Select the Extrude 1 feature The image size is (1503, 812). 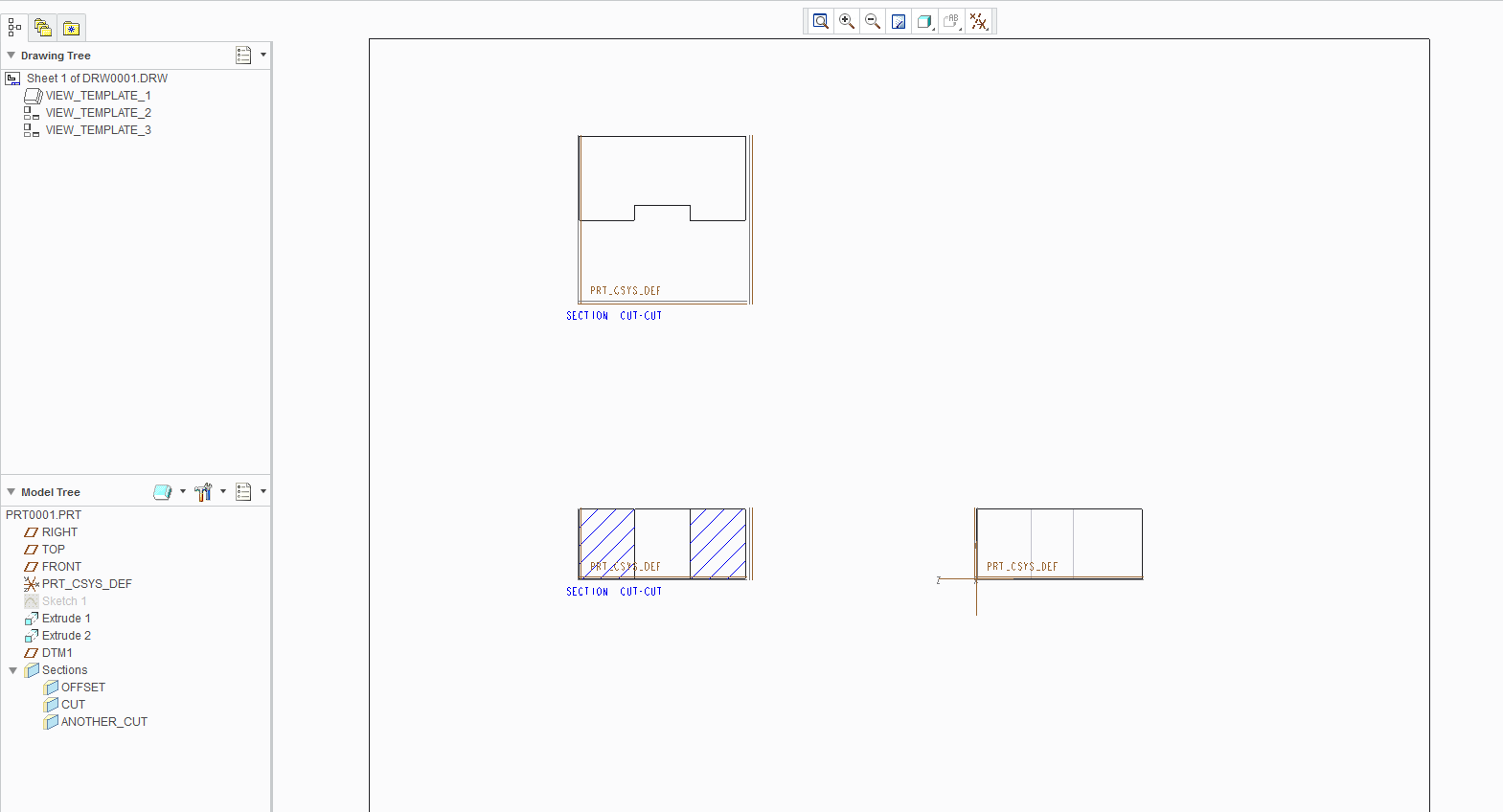[66, 619]
